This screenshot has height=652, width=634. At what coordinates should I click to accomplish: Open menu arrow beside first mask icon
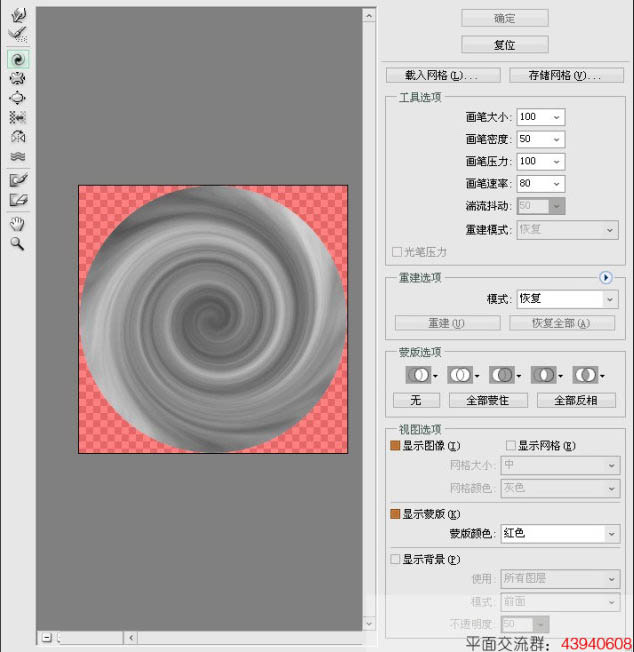click(x=435, y=376)
